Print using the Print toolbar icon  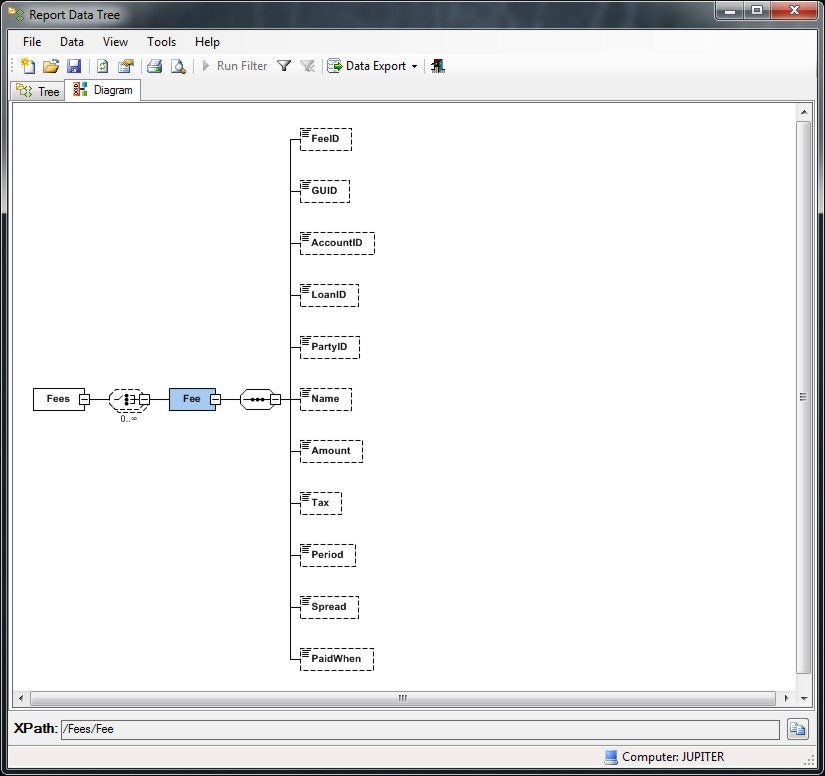click(156, 65)
